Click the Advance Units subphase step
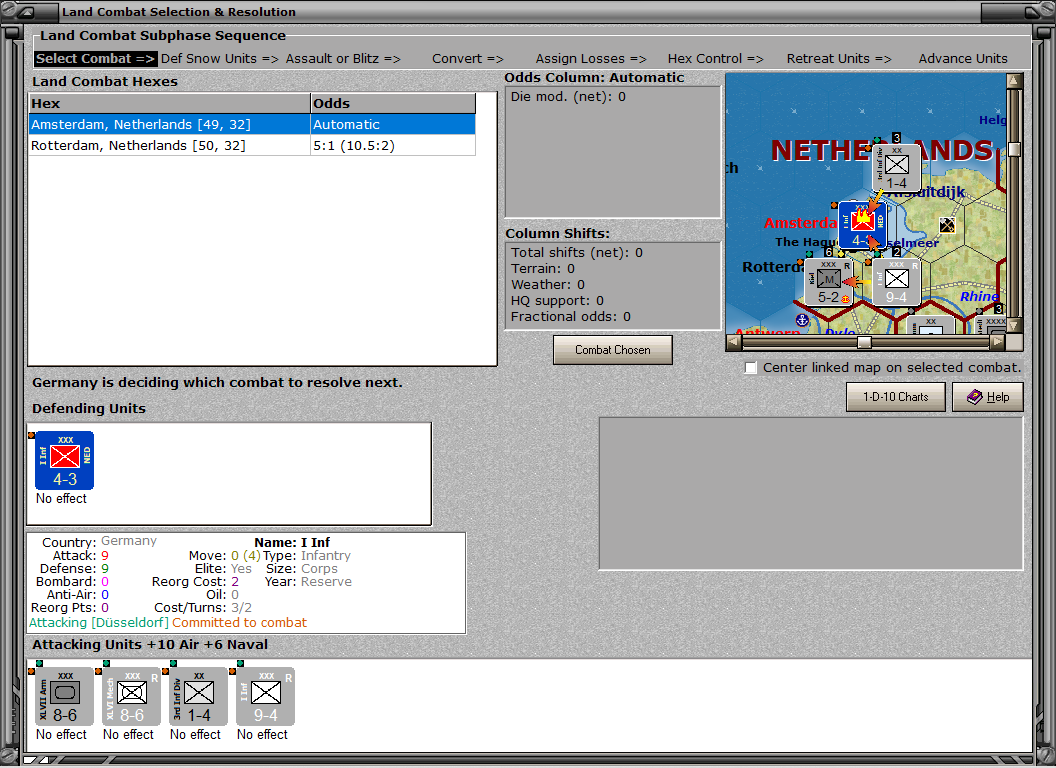The width and height of the screenshot is (1056, 768). pos(963,59)
